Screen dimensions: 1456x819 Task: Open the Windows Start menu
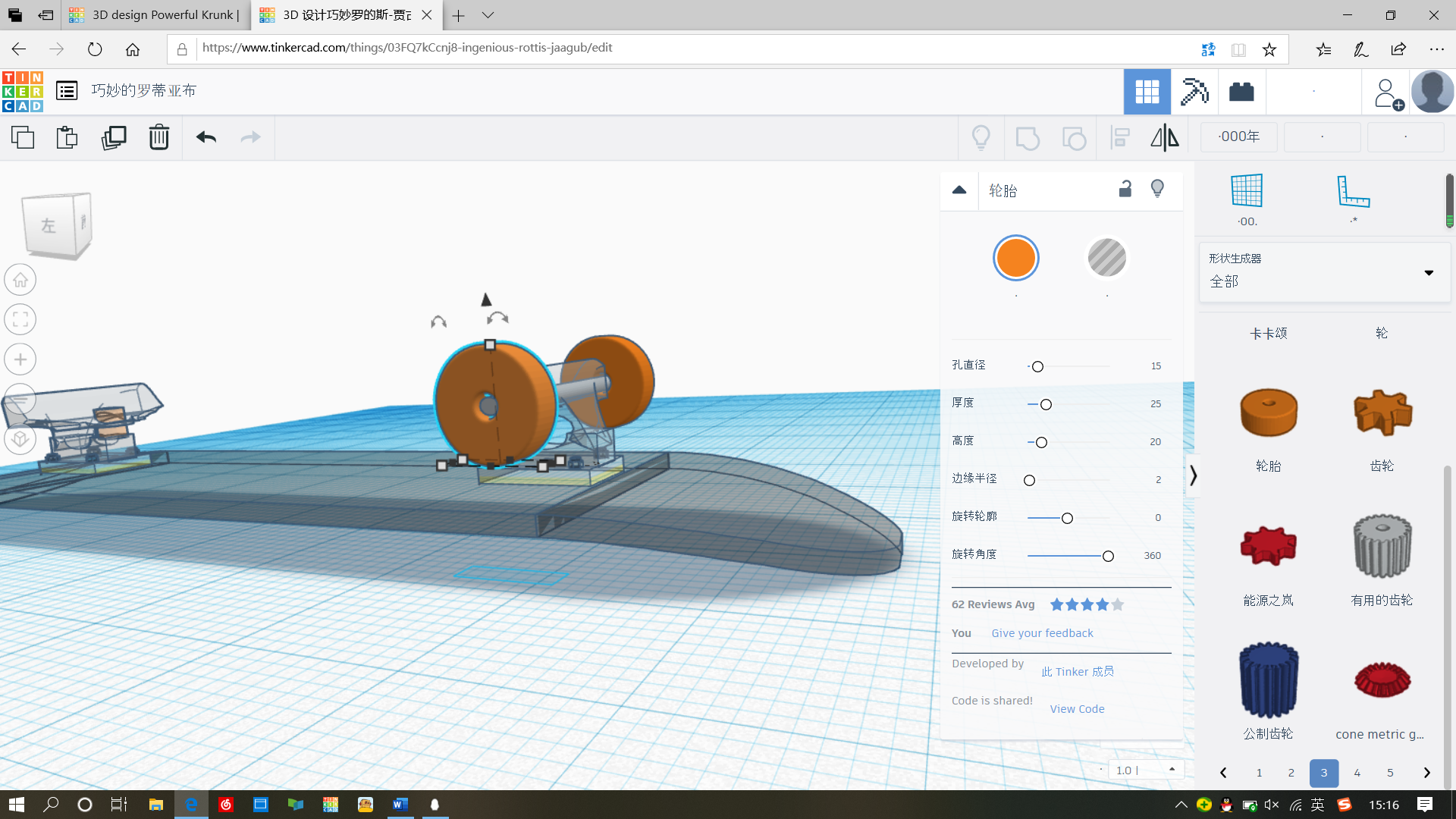17,805
